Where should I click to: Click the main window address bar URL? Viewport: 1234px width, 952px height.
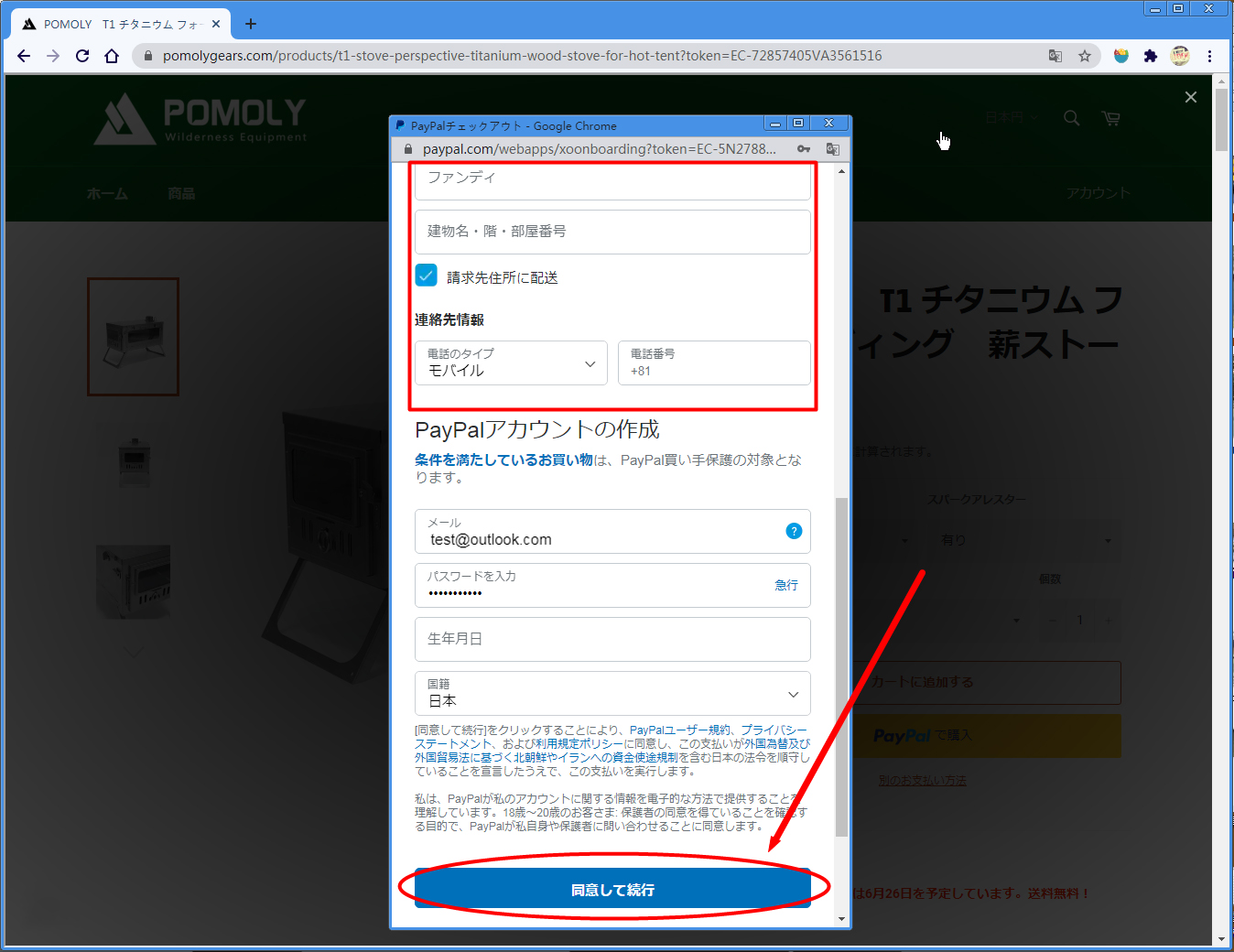point(522,56)
